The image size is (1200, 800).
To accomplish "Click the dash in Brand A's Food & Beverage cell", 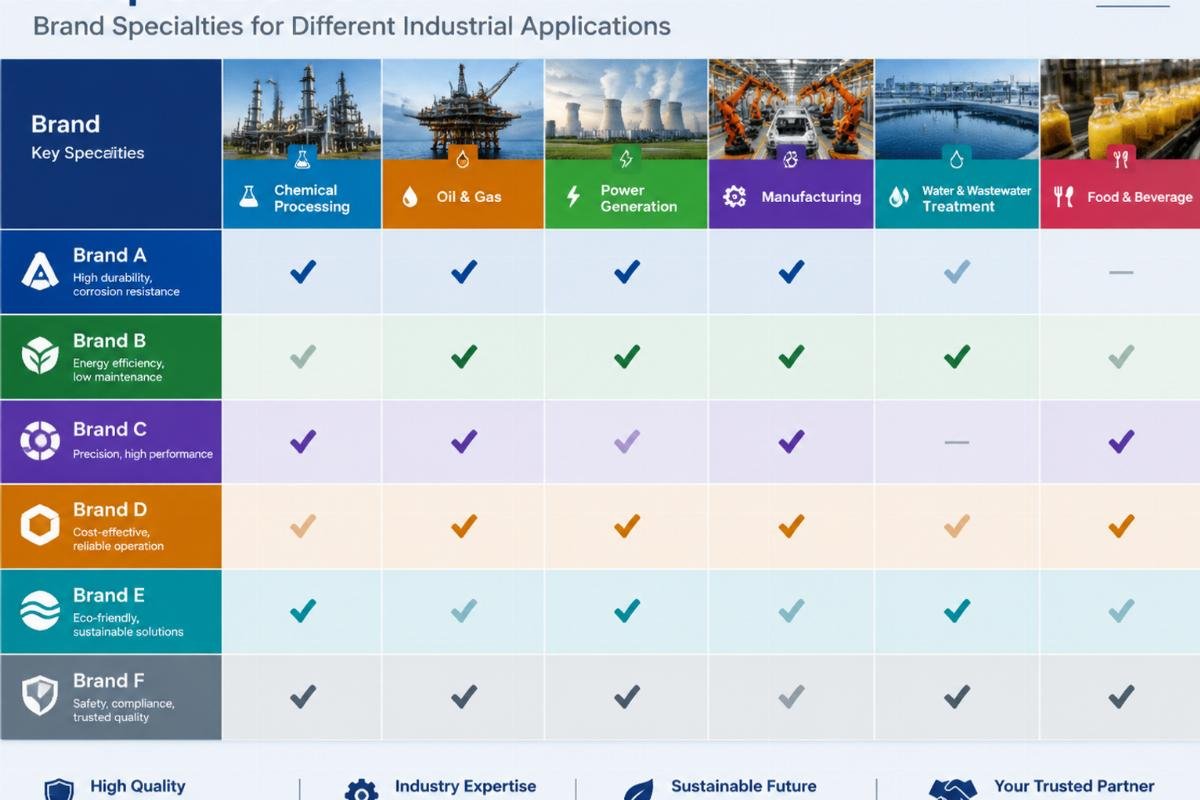I will pos(1121,272).
